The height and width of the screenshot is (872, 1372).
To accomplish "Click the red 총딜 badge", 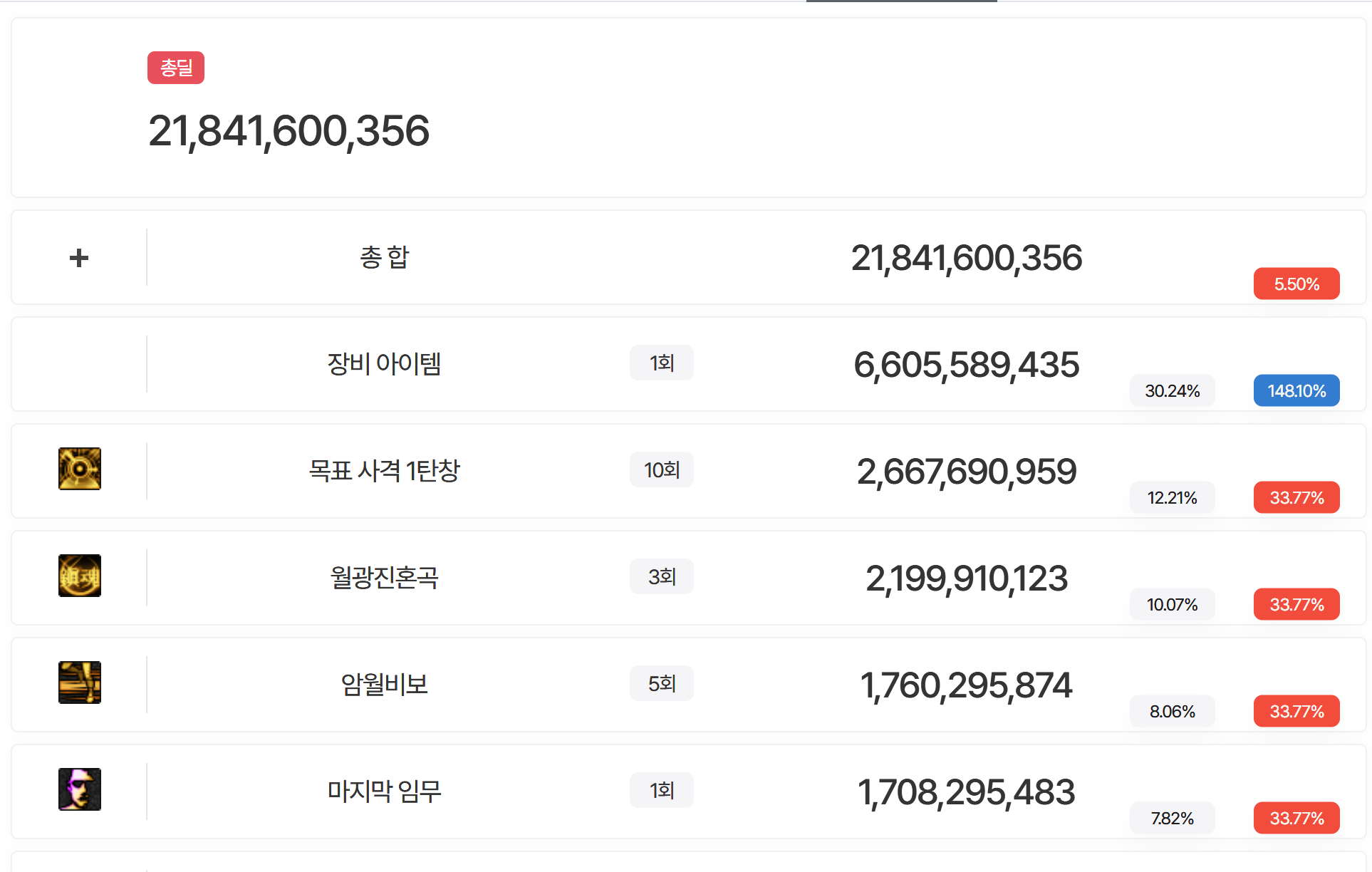I will [176, 68].
